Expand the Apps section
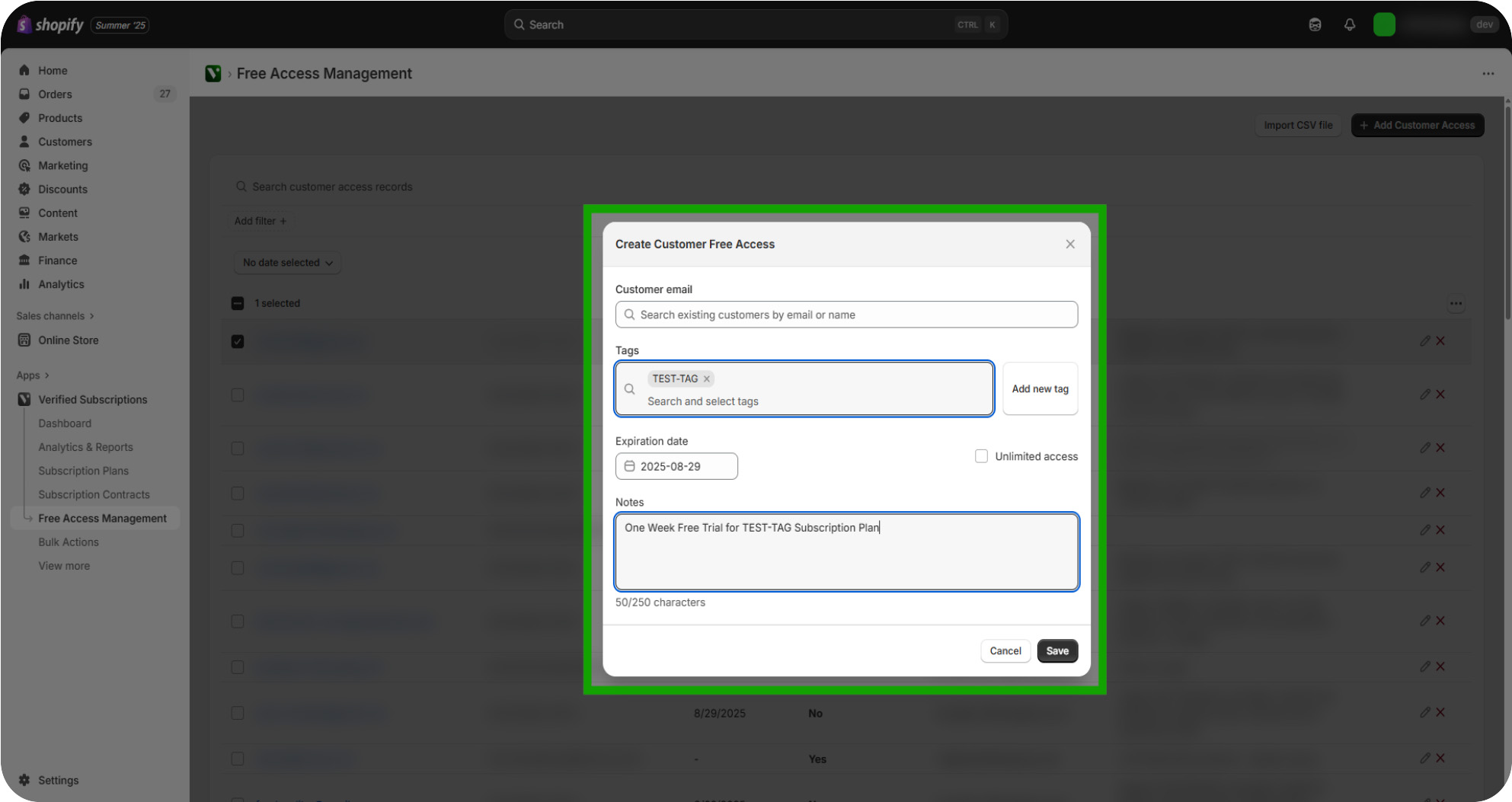The image size is (1512, 802). click(x=33, y=375)
